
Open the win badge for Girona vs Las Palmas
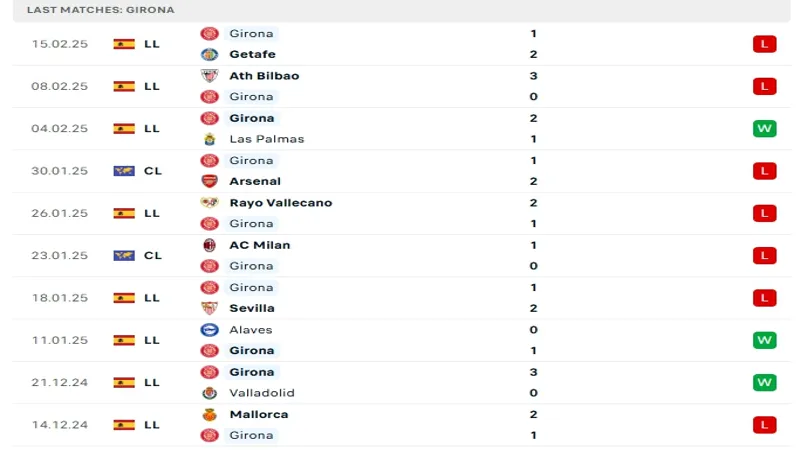pos(764,129)
